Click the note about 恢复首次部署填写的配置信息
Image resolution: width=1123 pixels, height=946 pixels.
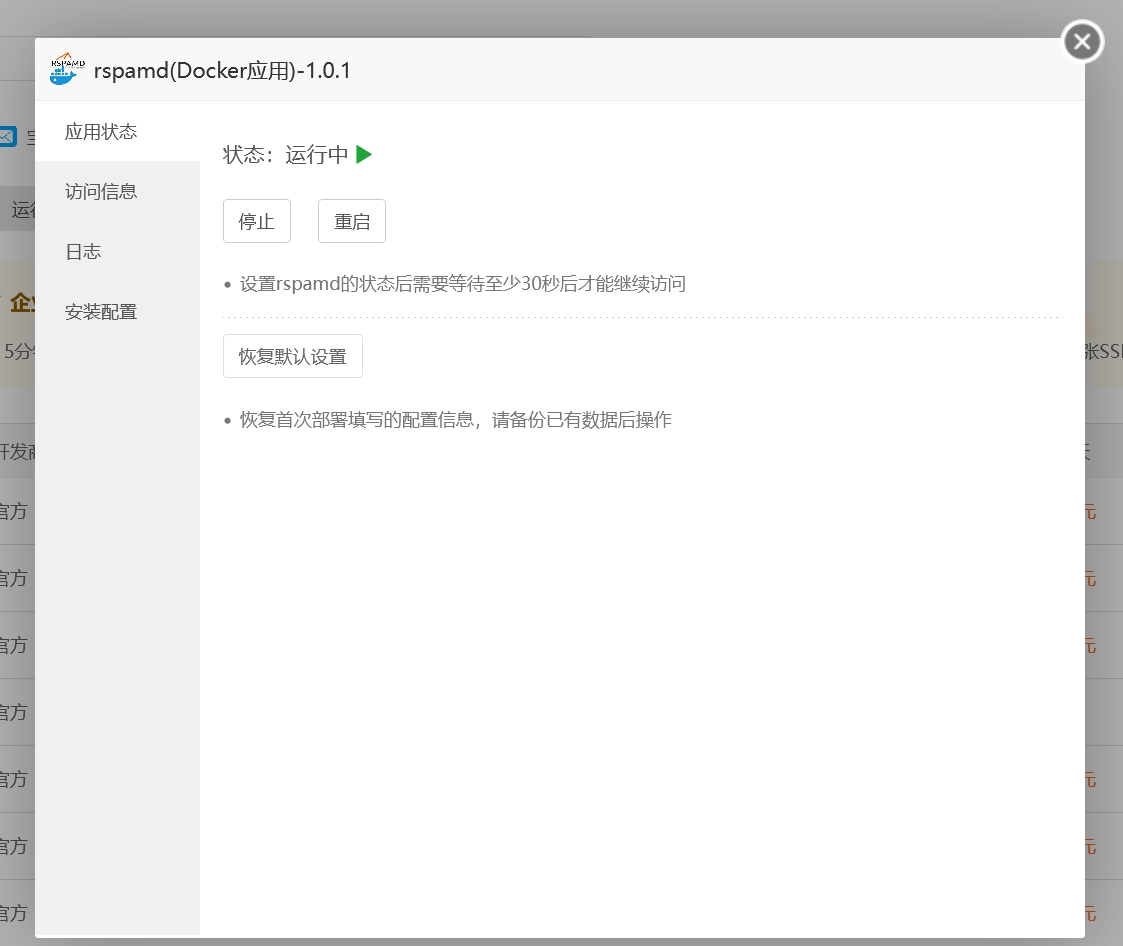click(x=456, y=420)
